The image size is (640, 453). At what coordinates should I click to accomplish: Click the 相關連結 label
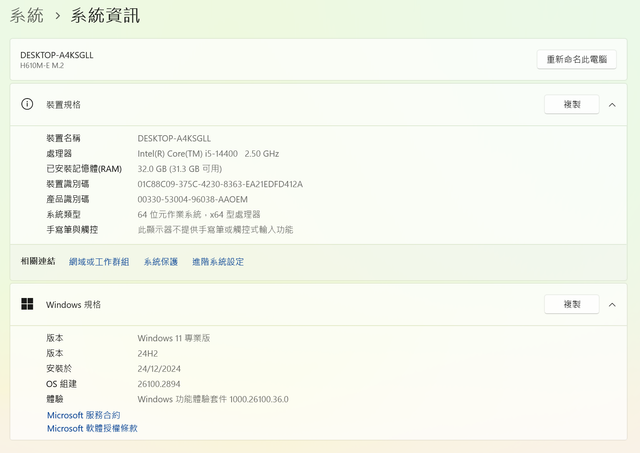pos(38,262)
